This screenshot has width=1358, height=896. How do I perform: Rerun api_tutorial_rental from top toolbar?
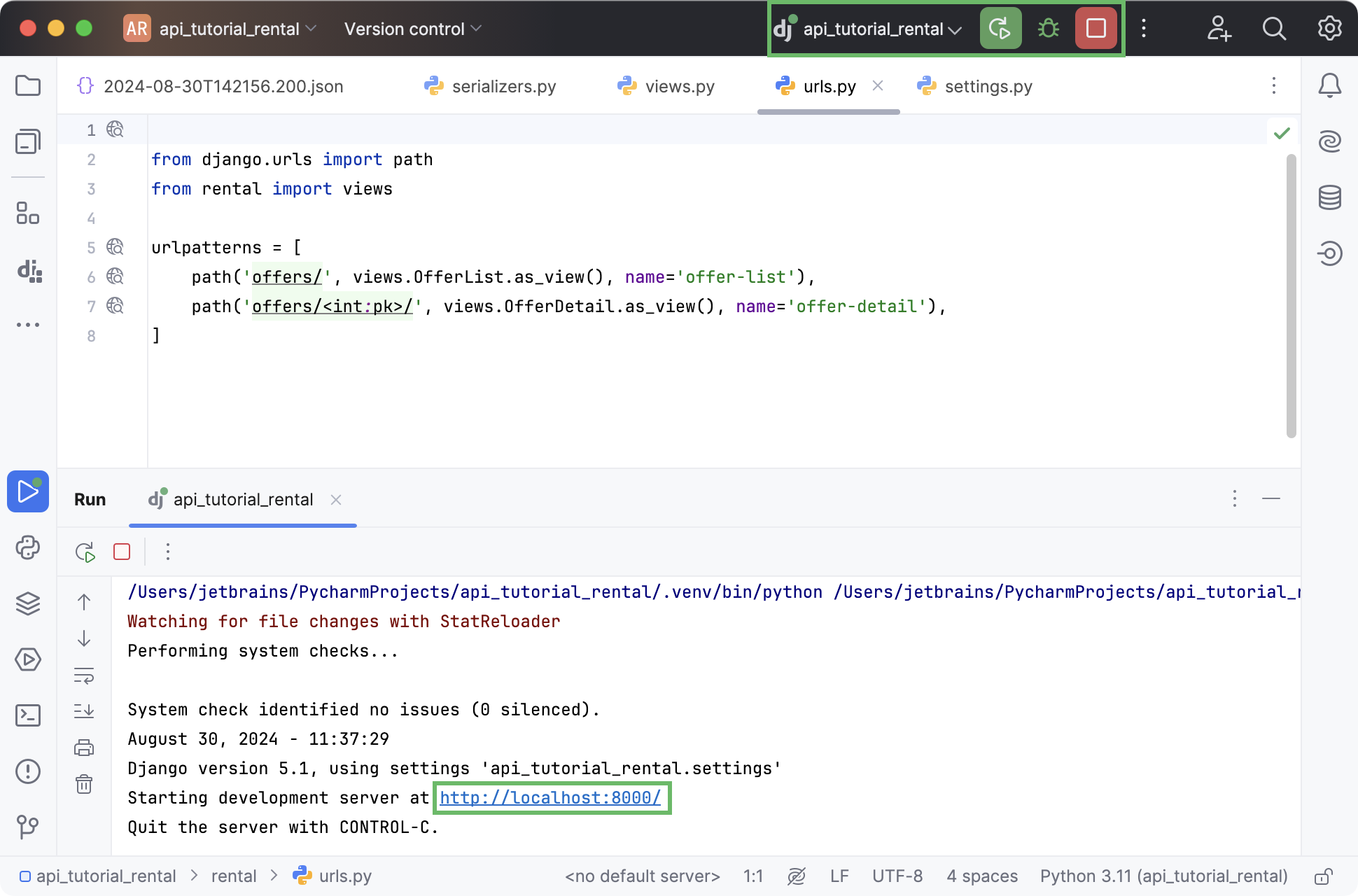tap(1000, 29)
